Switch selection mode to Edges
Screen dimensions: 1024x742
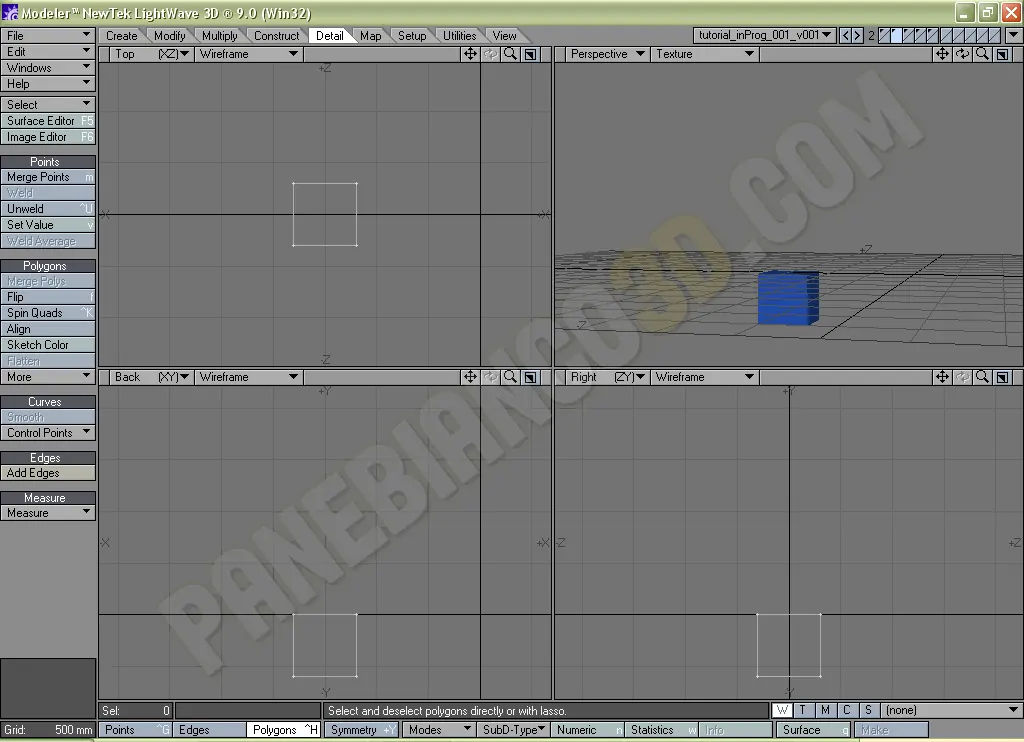pyautogui.click(x=209, y=730)
